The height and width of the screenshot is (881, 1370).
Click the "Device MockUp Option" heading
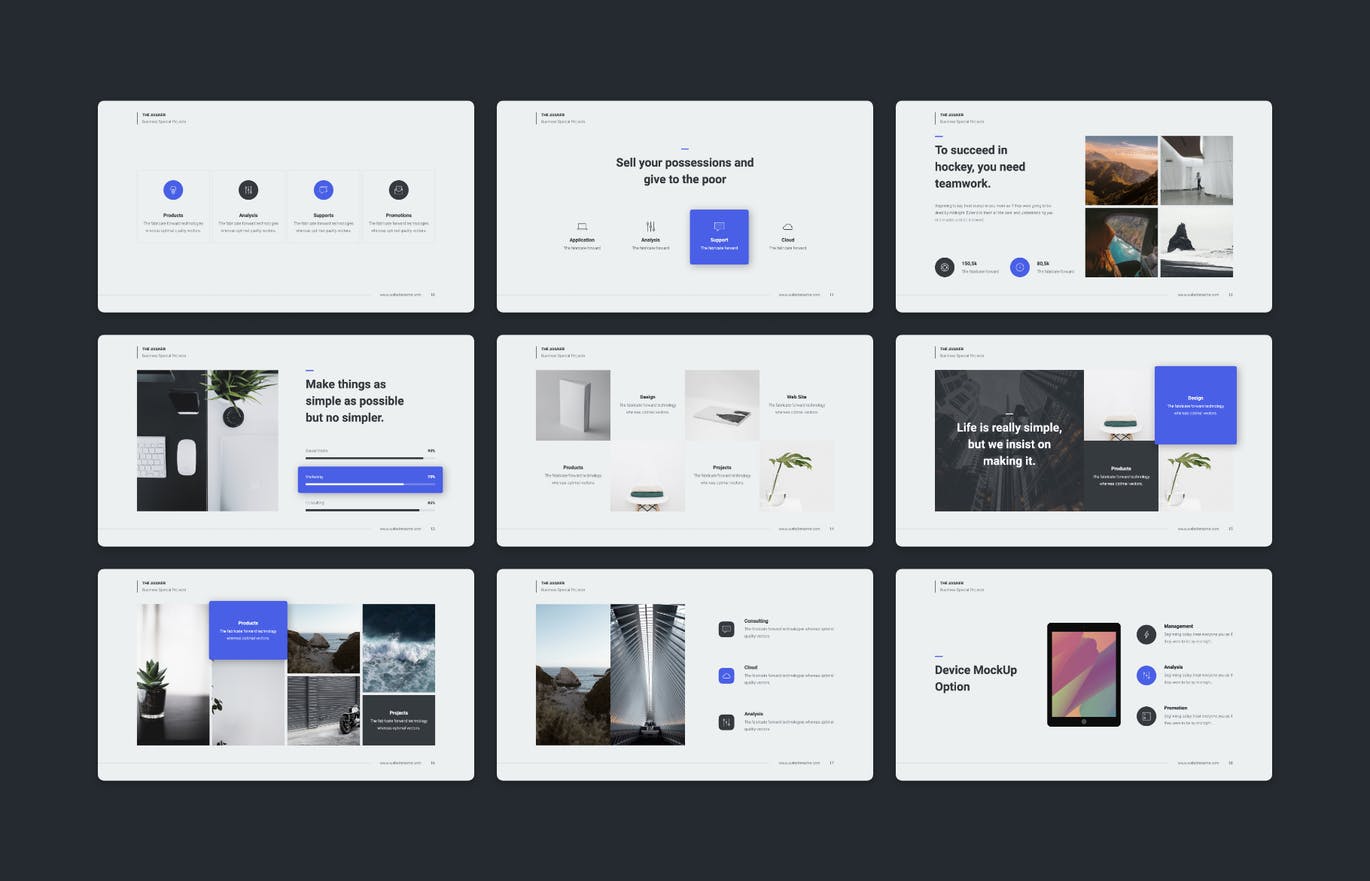[x=975, y=678]
